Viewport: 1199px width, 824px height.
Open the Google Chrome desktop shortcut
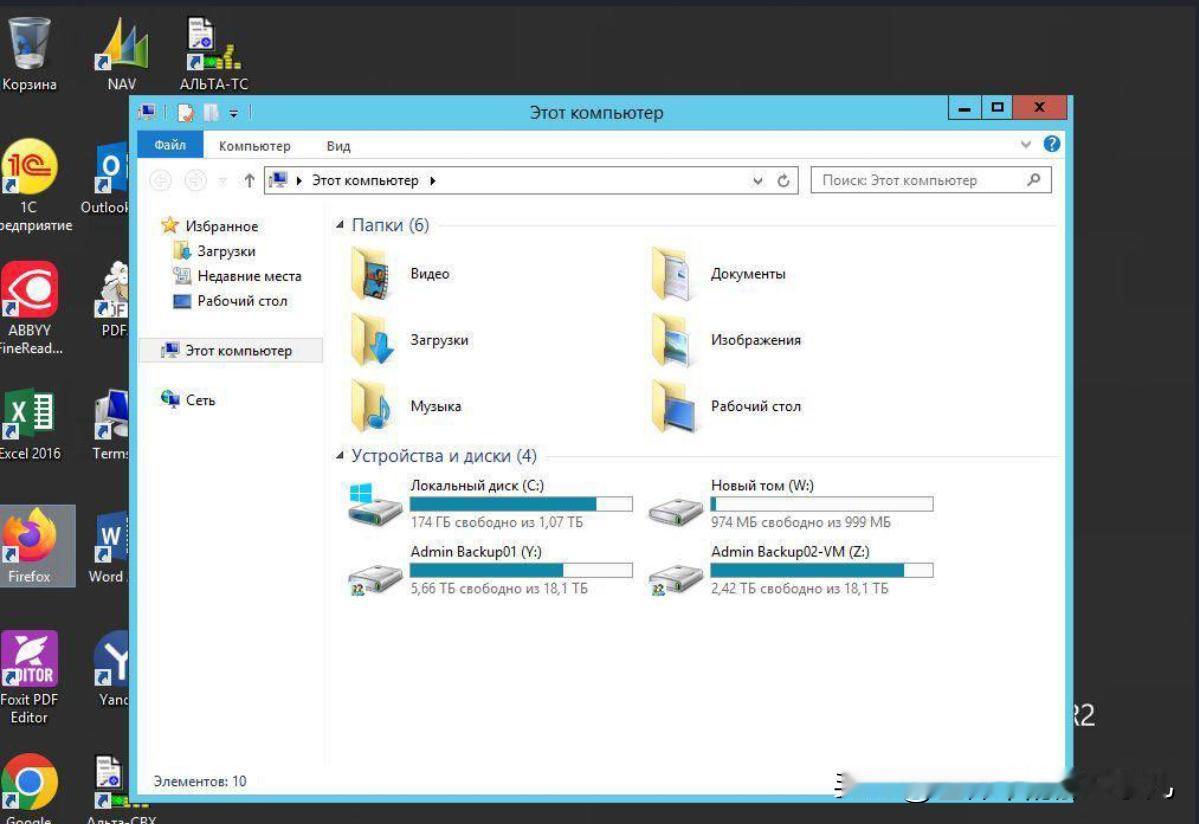pos(29,789)
